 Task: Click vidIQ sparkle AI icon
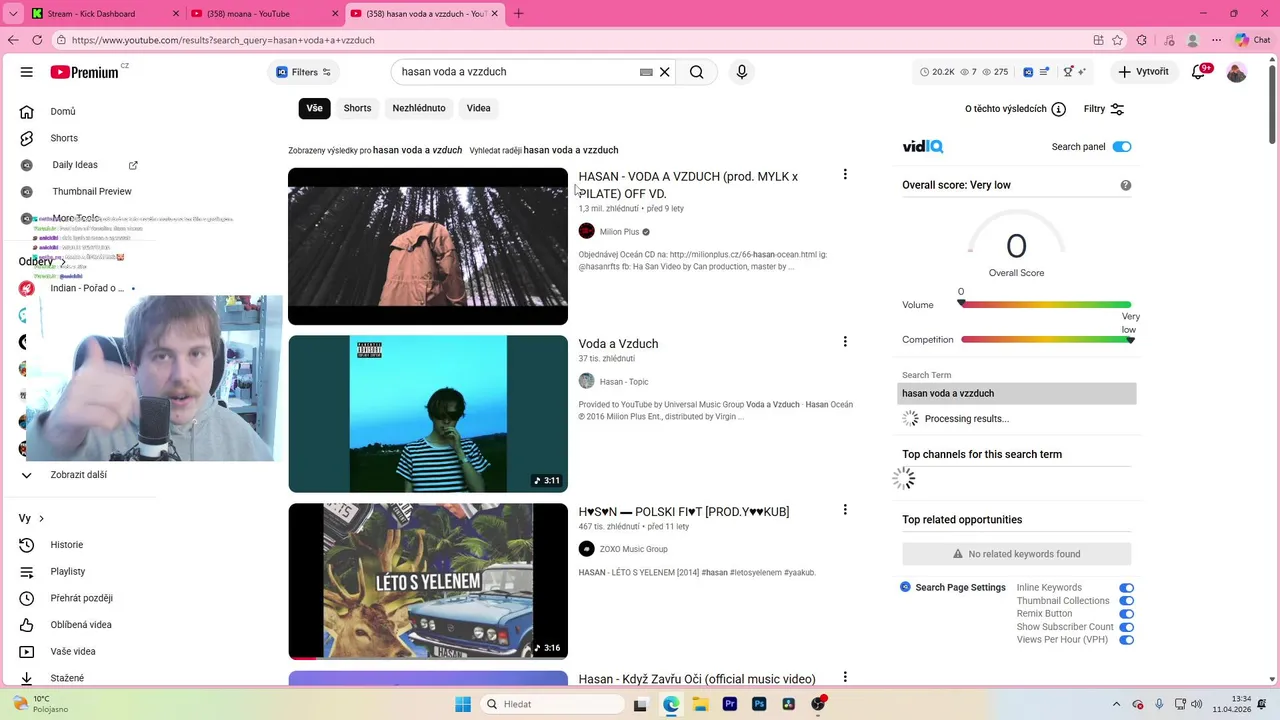coord(1082,72)
